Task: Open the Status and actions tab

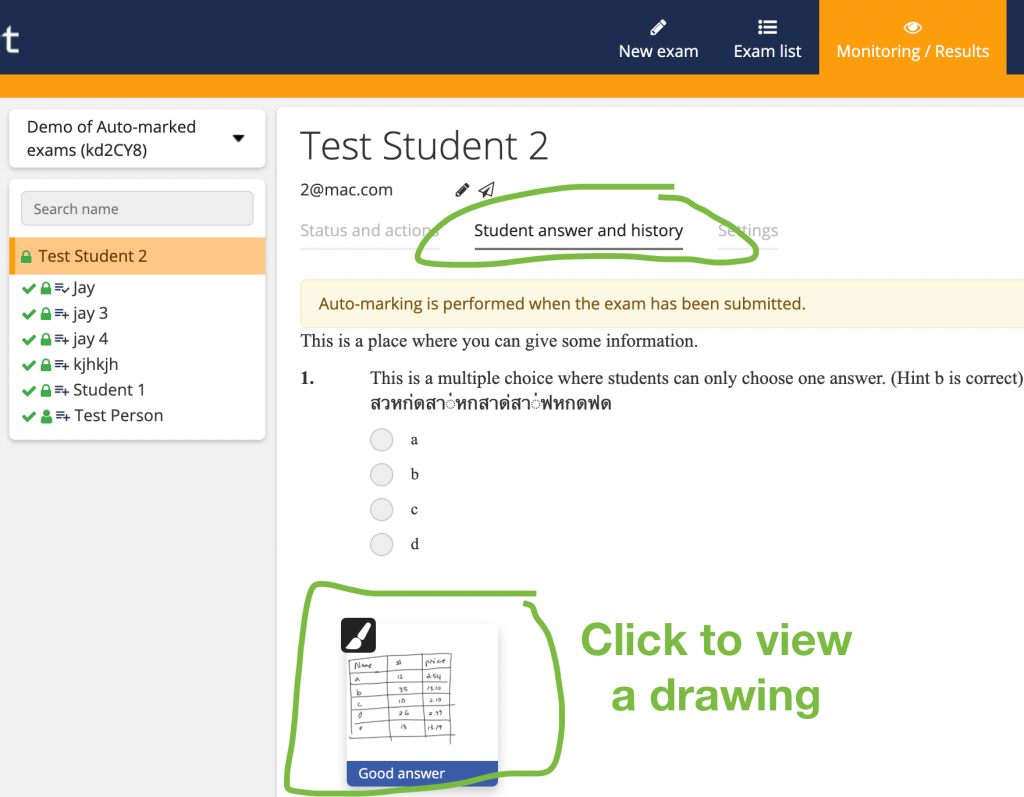Action: [x=369, y=231]
